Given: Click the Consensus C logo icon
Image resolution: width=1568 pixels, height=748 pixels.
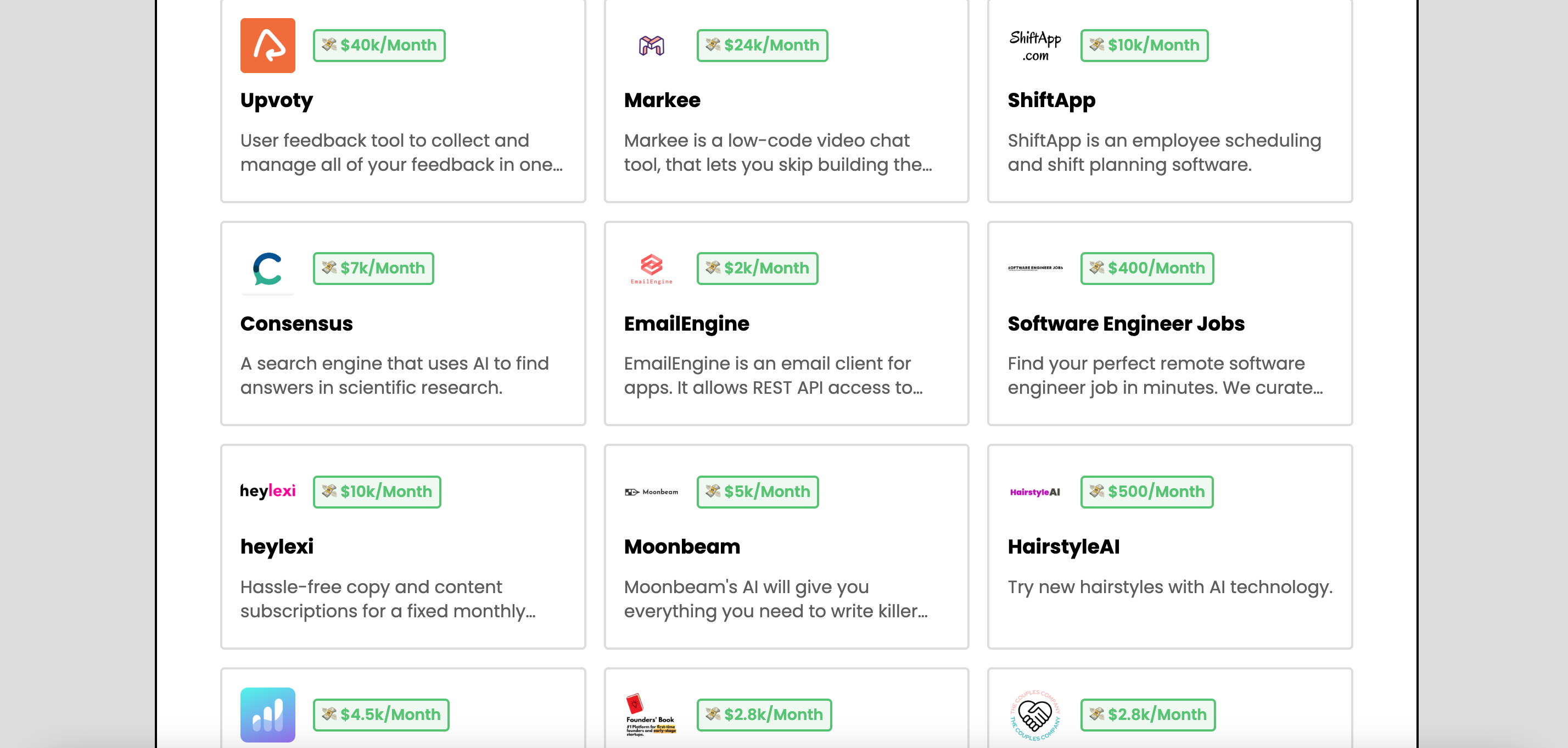Looking at the screenshot, I should coord(267,269).
